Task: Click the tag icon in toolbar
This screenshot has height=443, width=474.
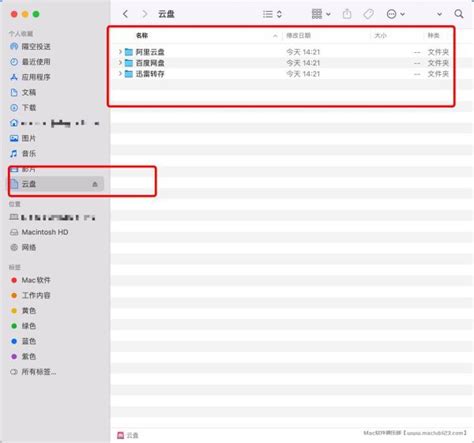Action: click(368, 14)
